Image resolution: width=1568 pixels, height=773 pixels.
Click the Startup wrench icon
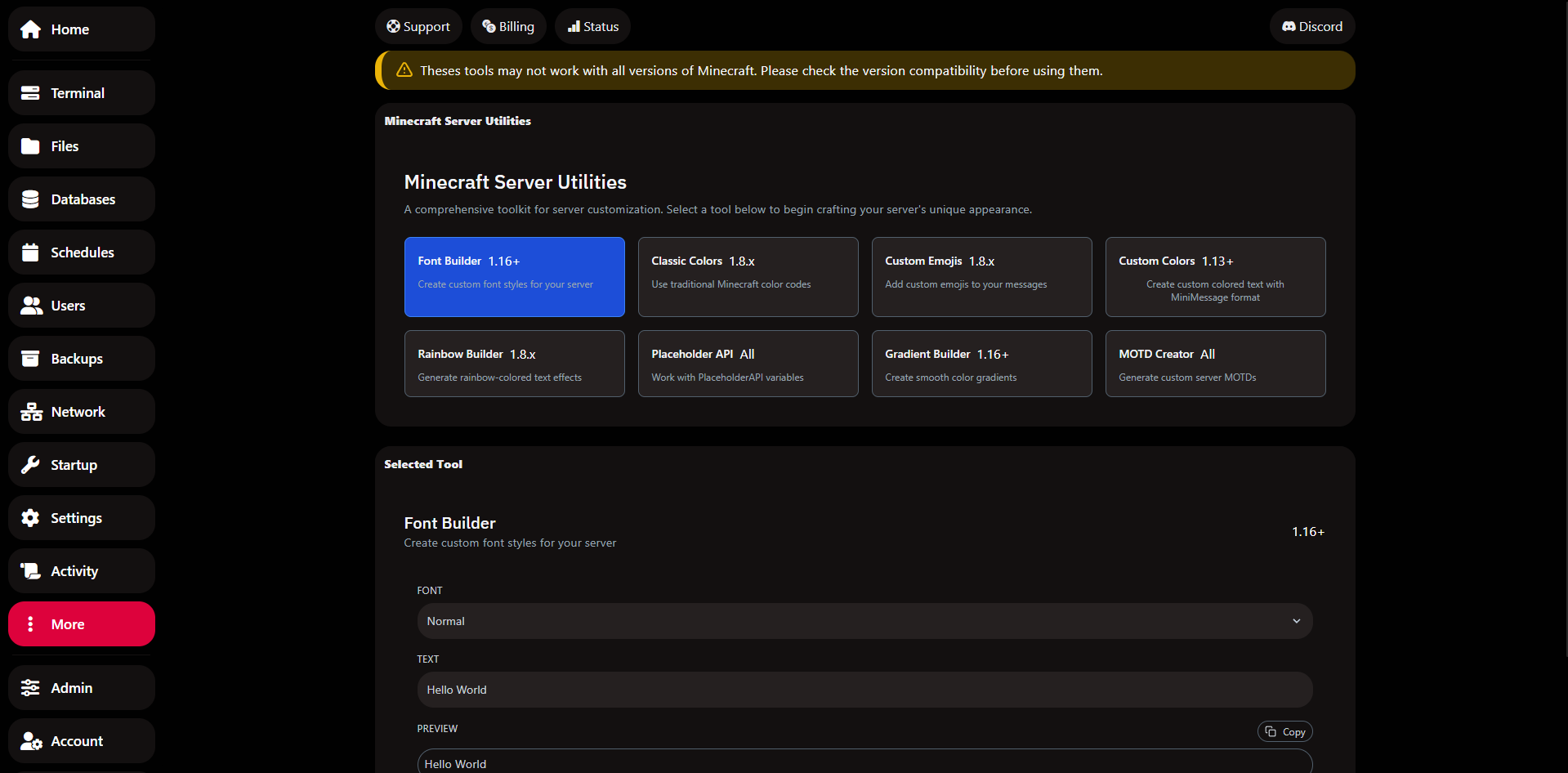(30, 465)
